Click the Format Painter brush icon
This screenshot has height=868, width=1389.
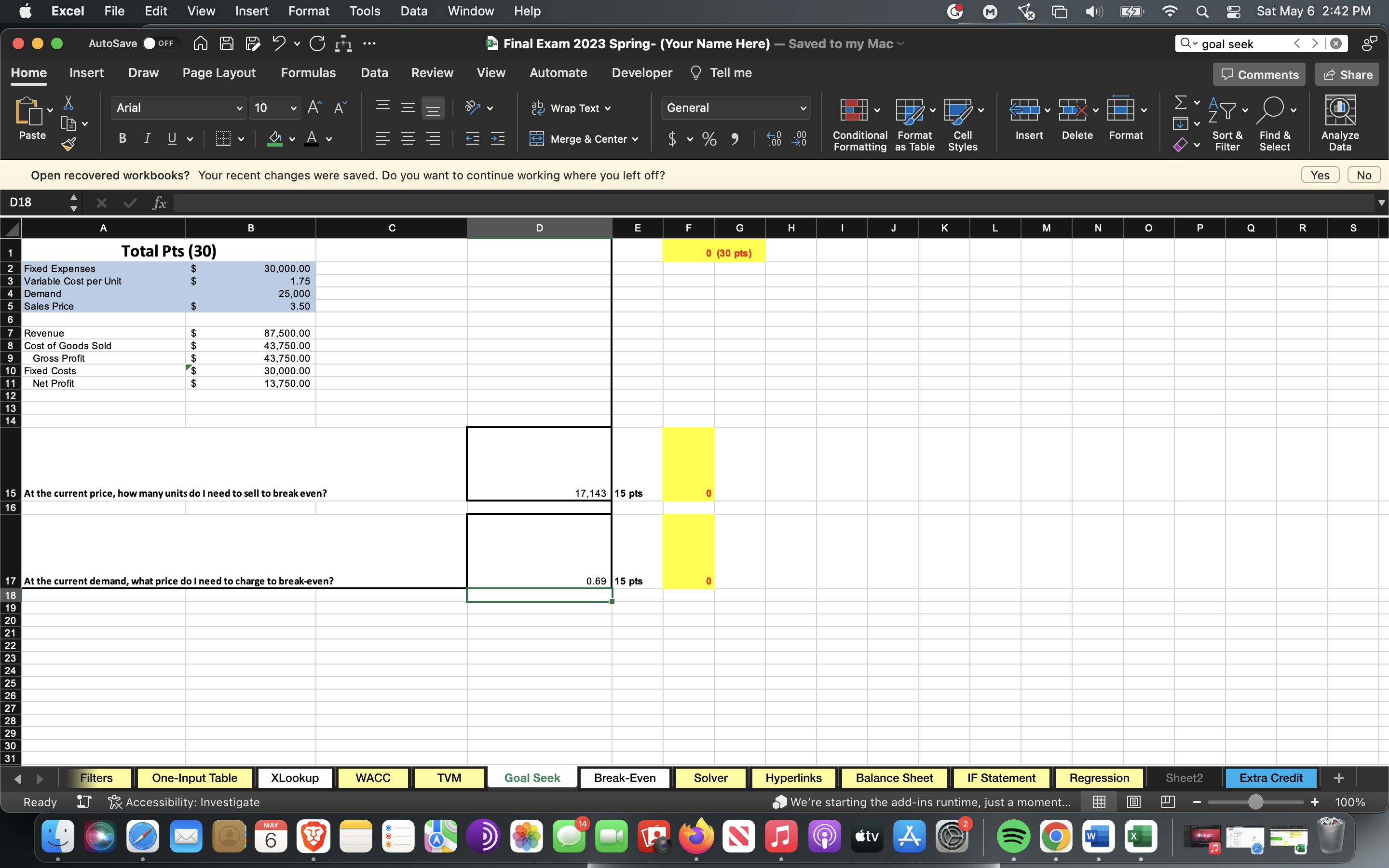[68, 145]
